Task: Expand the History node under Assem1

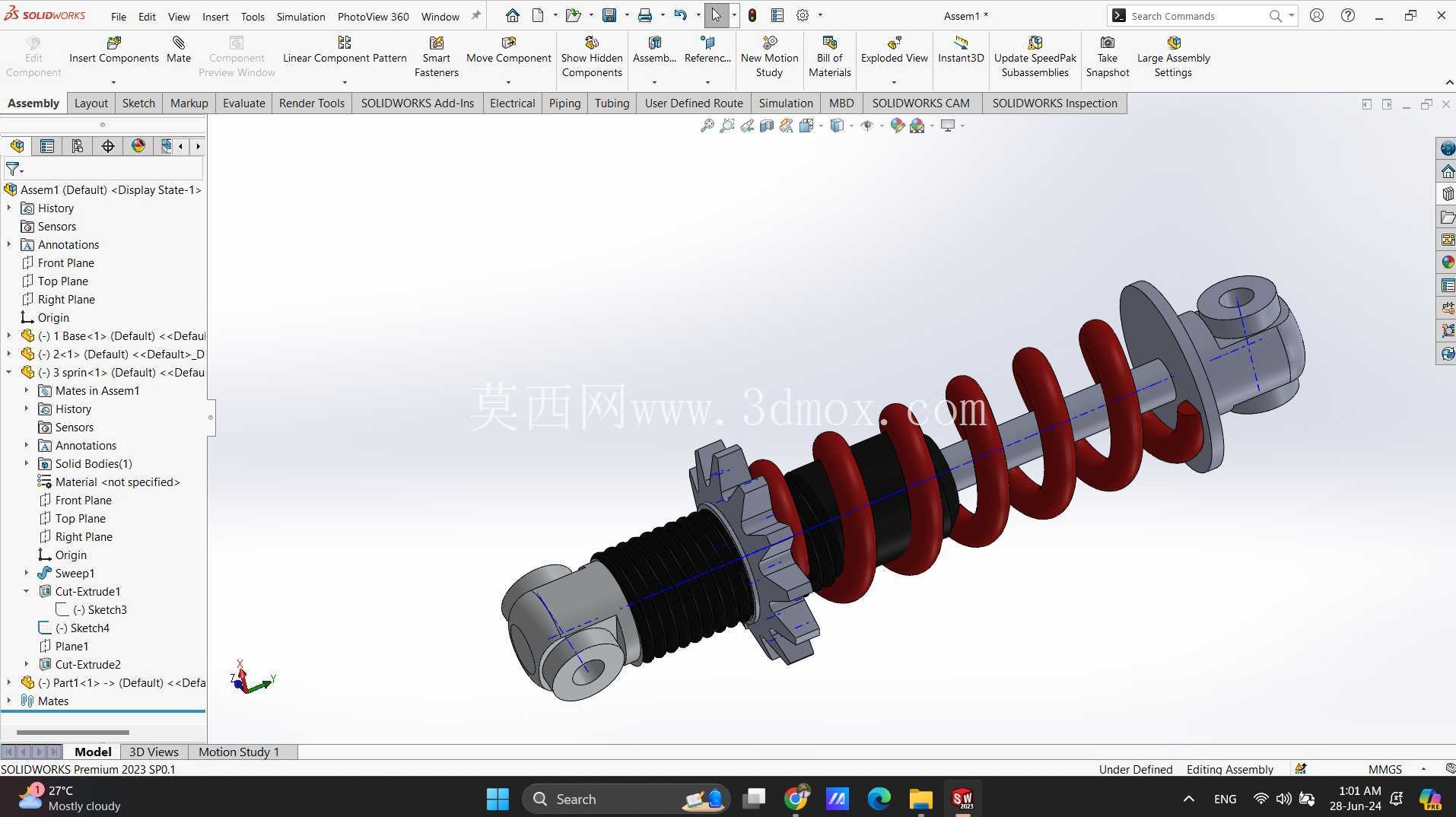Action: (9, 208)
